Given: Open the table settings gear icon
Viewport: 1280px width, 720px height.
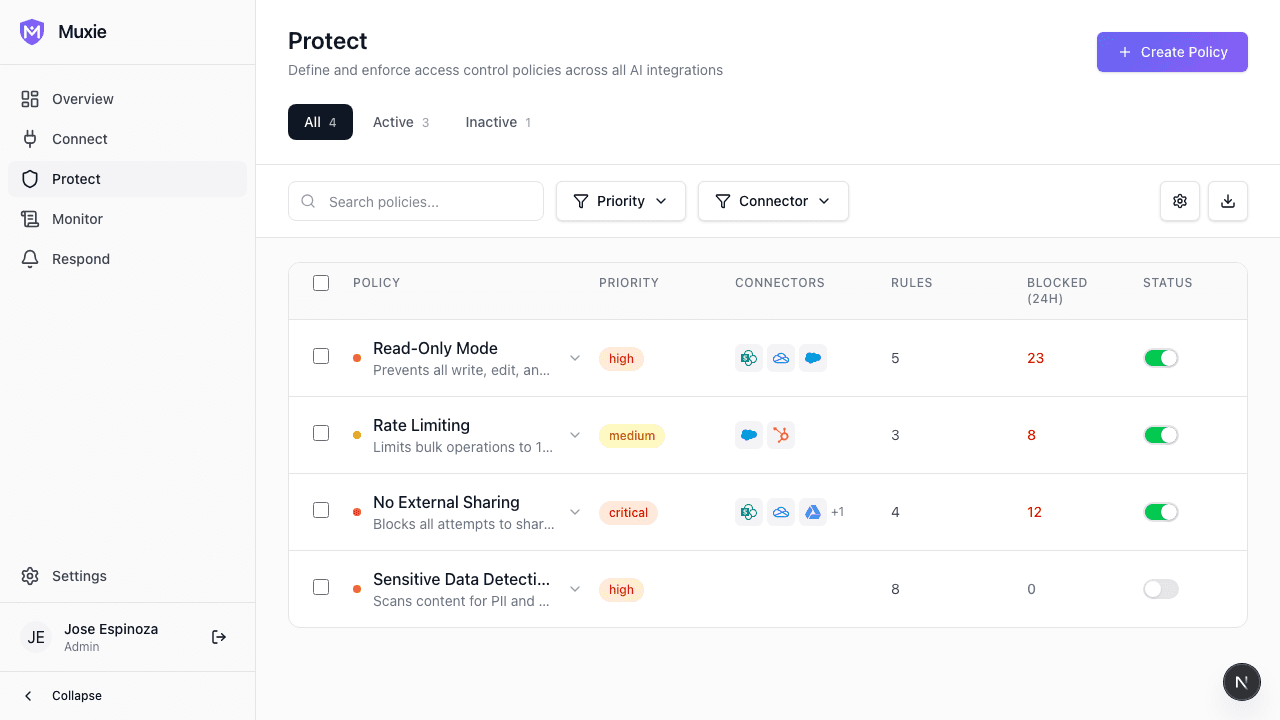Looking at the screenshot, I should pyautogui.click(x=1180, y=201).
